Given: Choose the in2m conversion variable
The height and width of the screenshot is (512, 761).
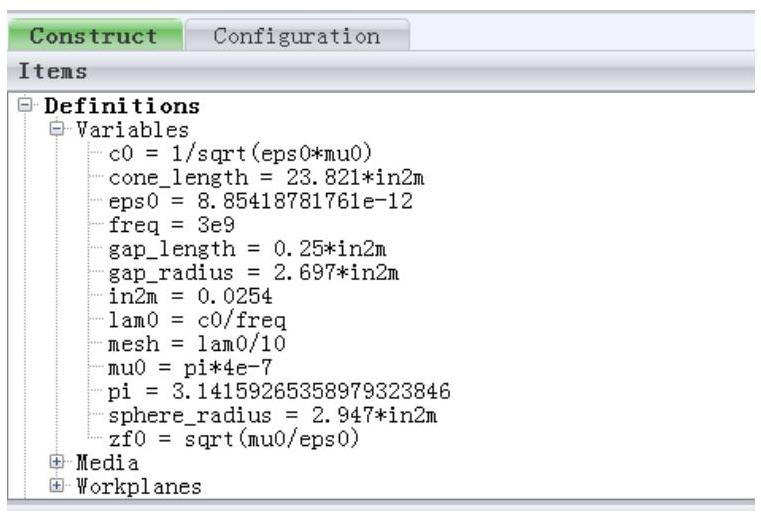Looking at the screenshot, I should click(x=189, y=297).
